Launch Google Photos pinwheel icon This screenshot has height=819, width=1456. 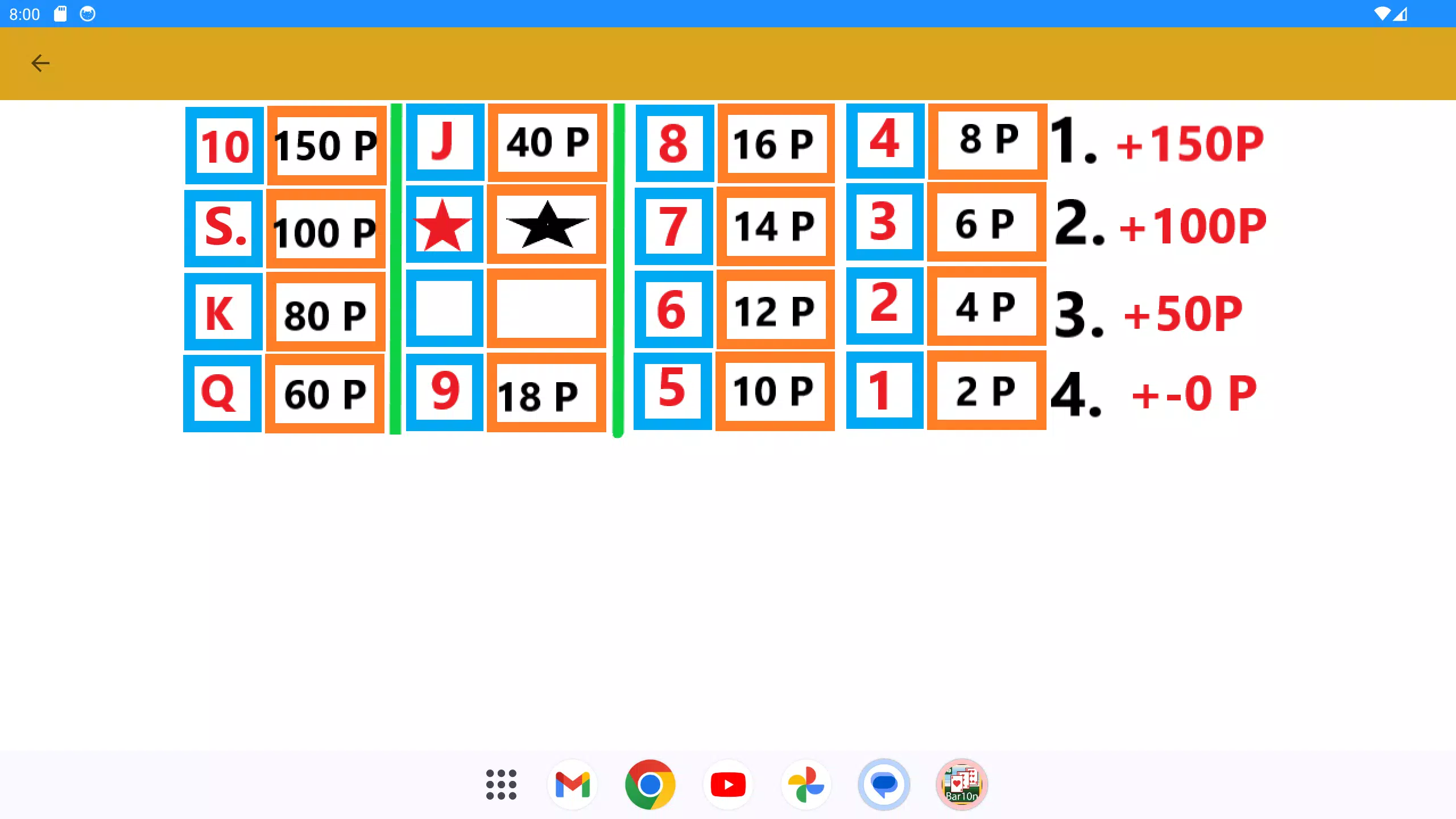point(806,784)
